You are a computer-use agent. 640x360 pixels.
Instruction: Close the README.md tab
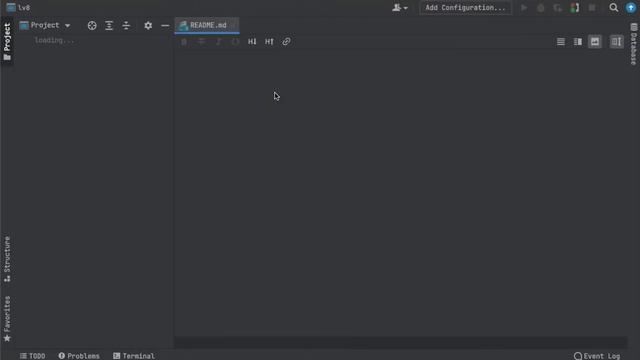233,25
